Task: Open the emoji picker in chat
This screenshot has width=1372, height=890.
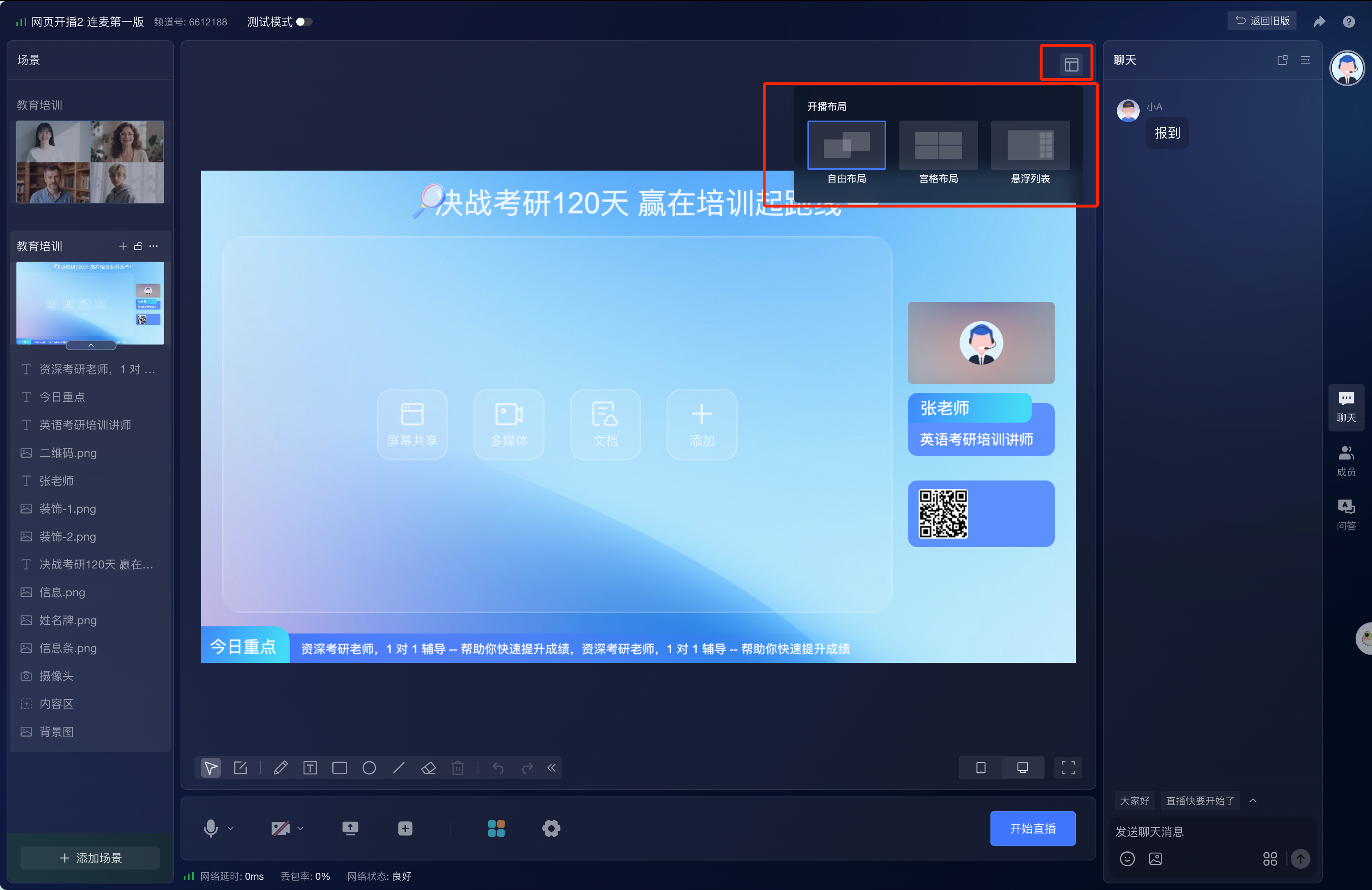Action: tap(1127, 859)
